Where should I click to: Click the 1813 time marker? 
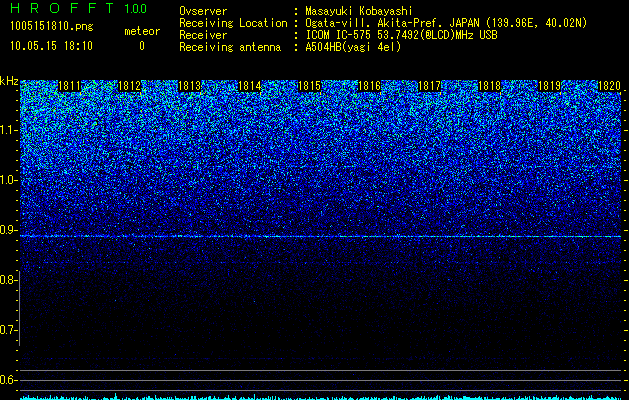click(x=189, y=86)
